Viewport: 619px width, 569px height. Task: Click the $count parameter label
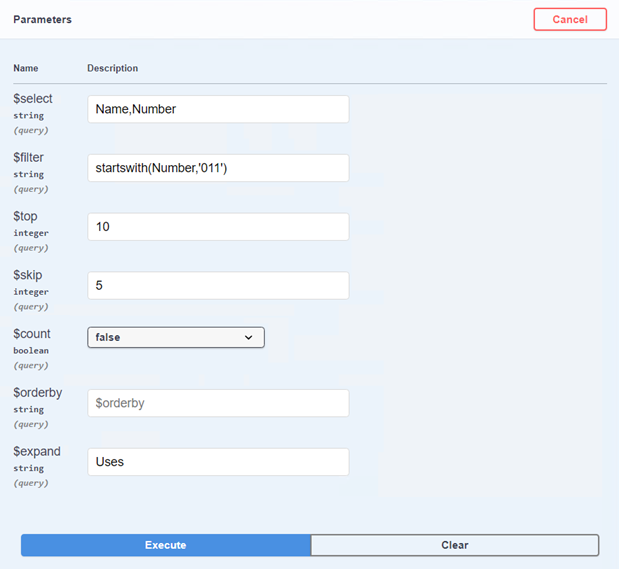[32, 334]
